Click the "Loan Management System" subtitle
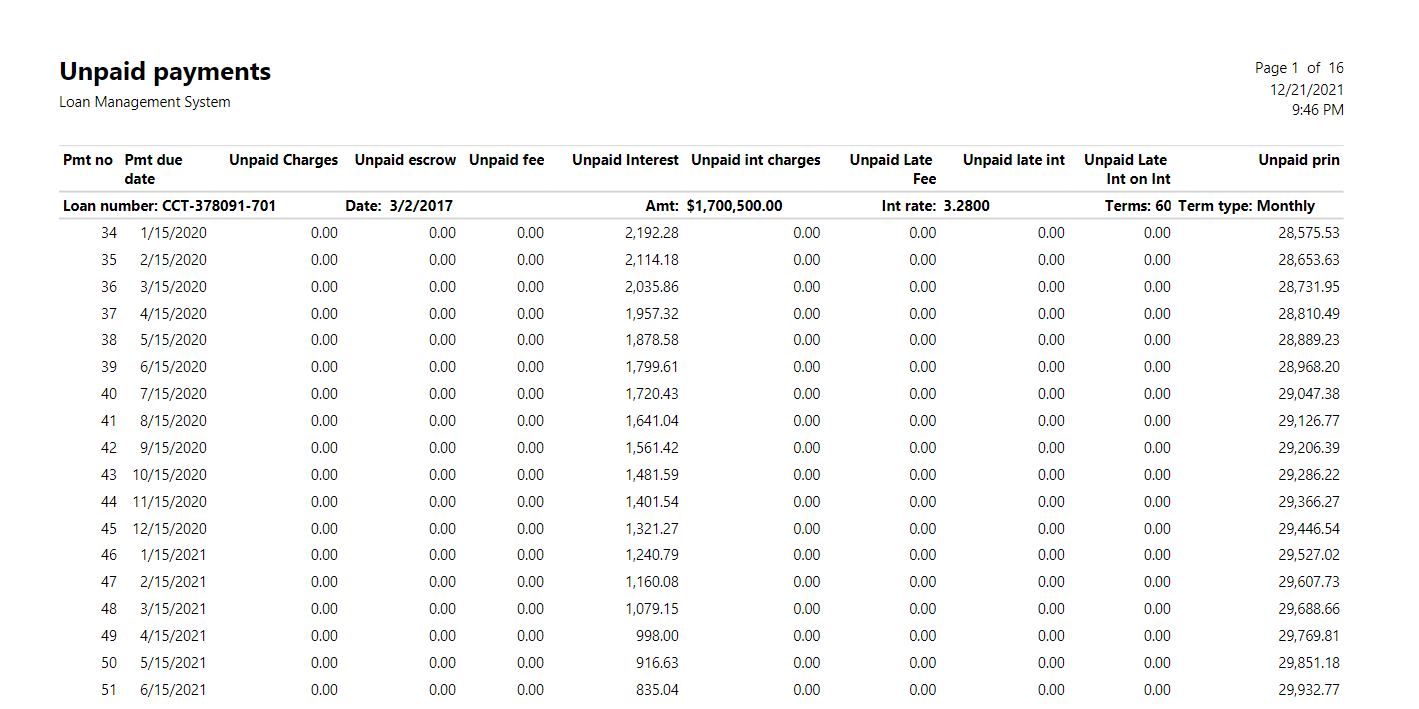Image resolution: width=1419 pixels, height=709 pixels. pos(145,102)
